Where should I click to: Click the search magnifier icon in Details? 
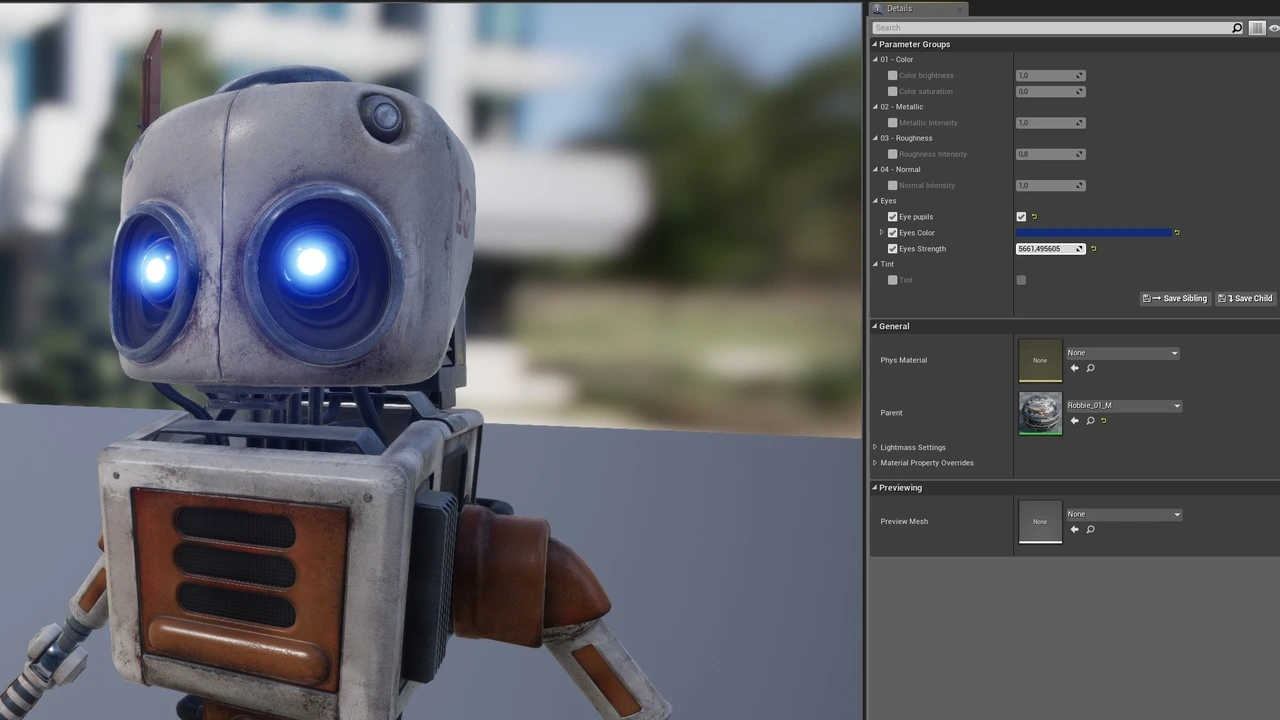pyautogui.click(x=1237, y=28)
